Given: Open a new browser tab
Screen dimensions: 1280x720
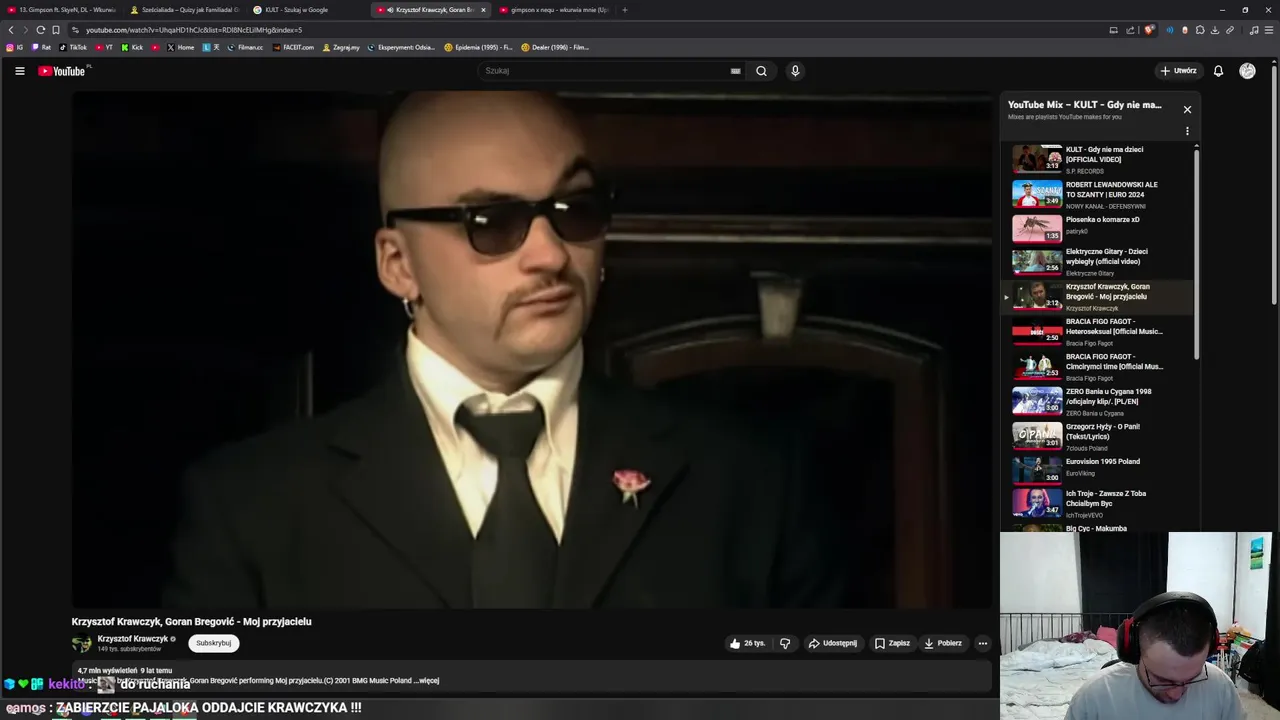Looking at the screenshot, I should [x=625, y=10].
